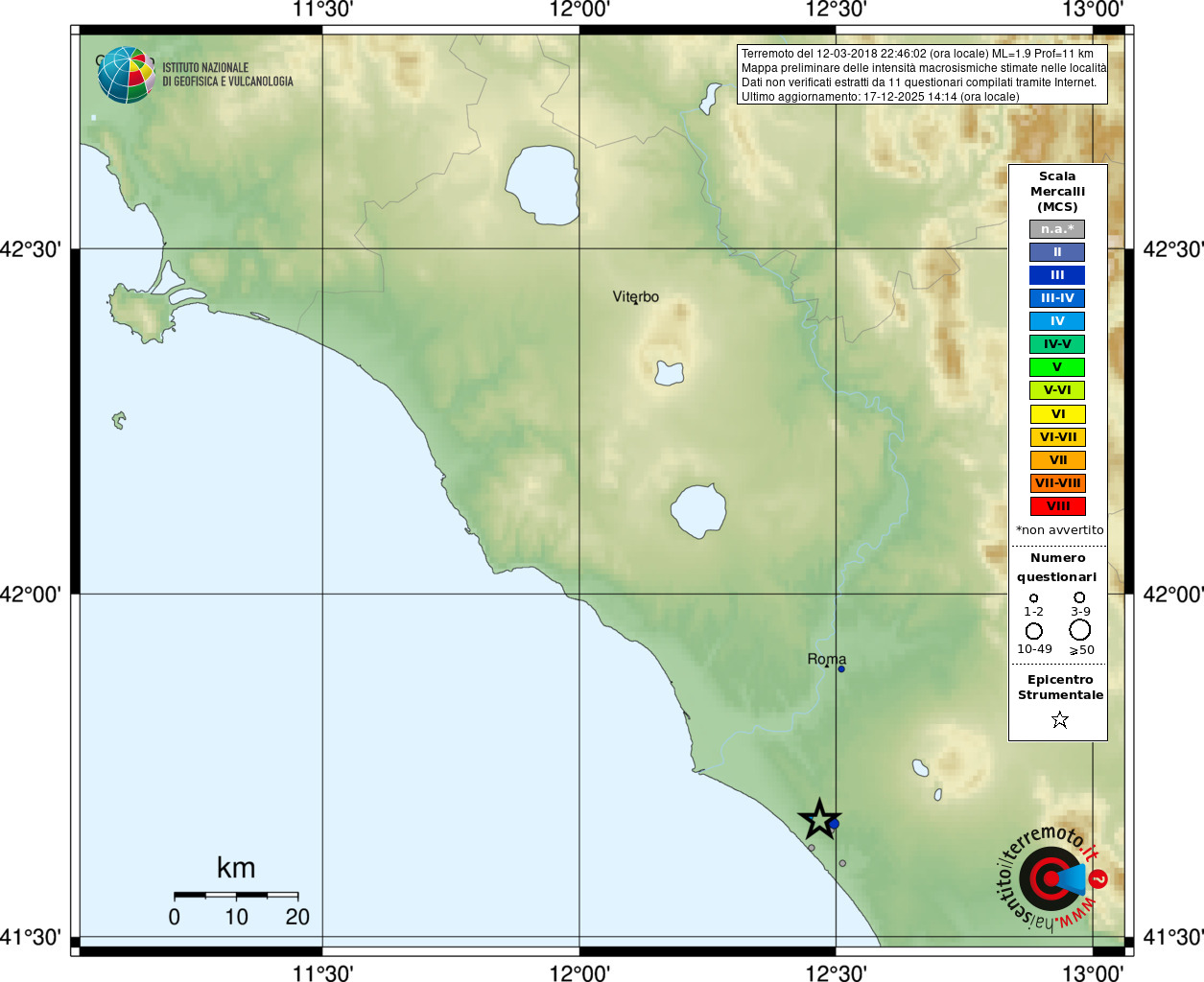Click the small lake just below Viterbo label

669,373
